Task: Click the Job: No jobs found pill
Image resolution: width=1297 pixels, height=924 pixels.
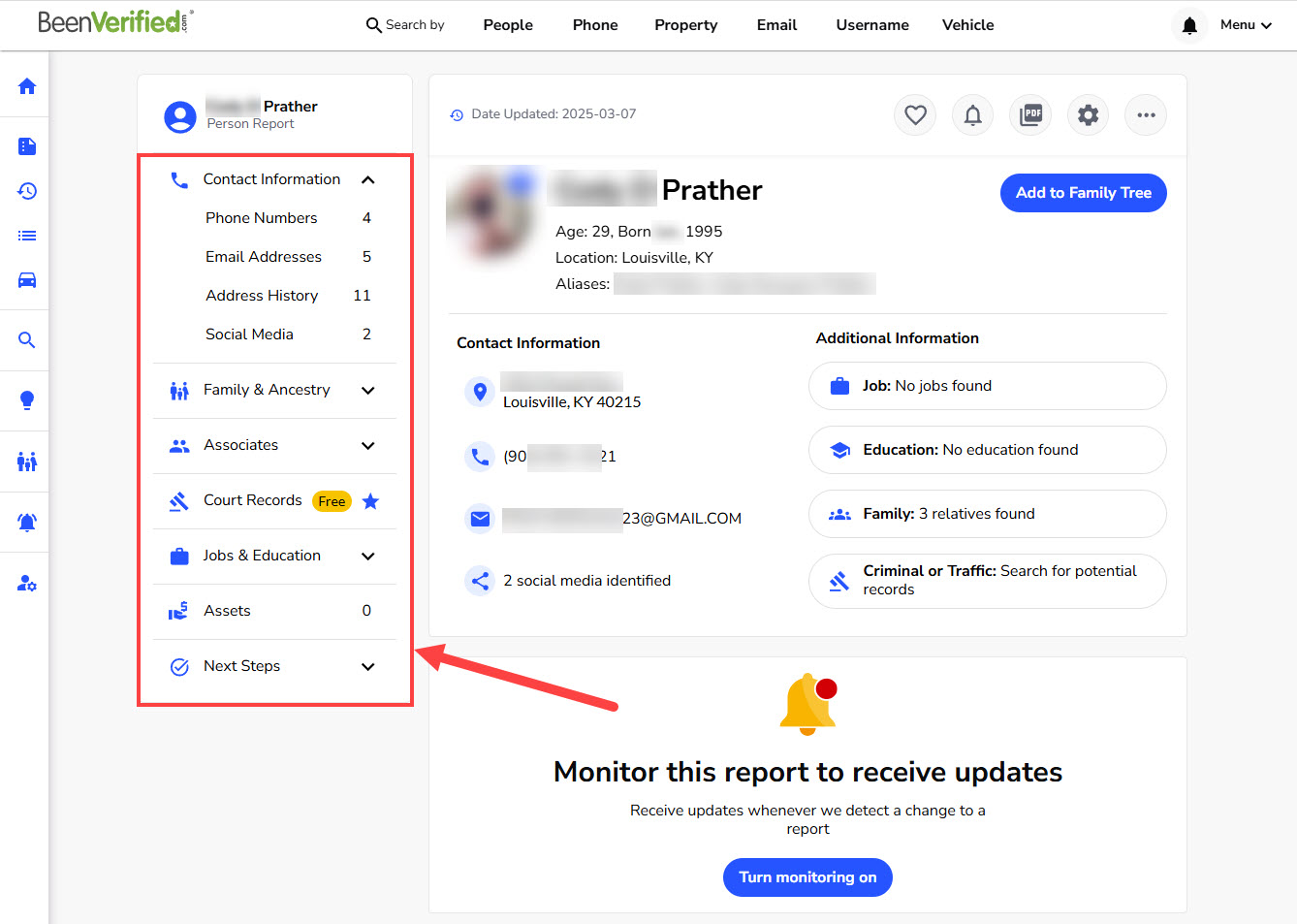Action: pyautogui.click(x=987, y=386)
